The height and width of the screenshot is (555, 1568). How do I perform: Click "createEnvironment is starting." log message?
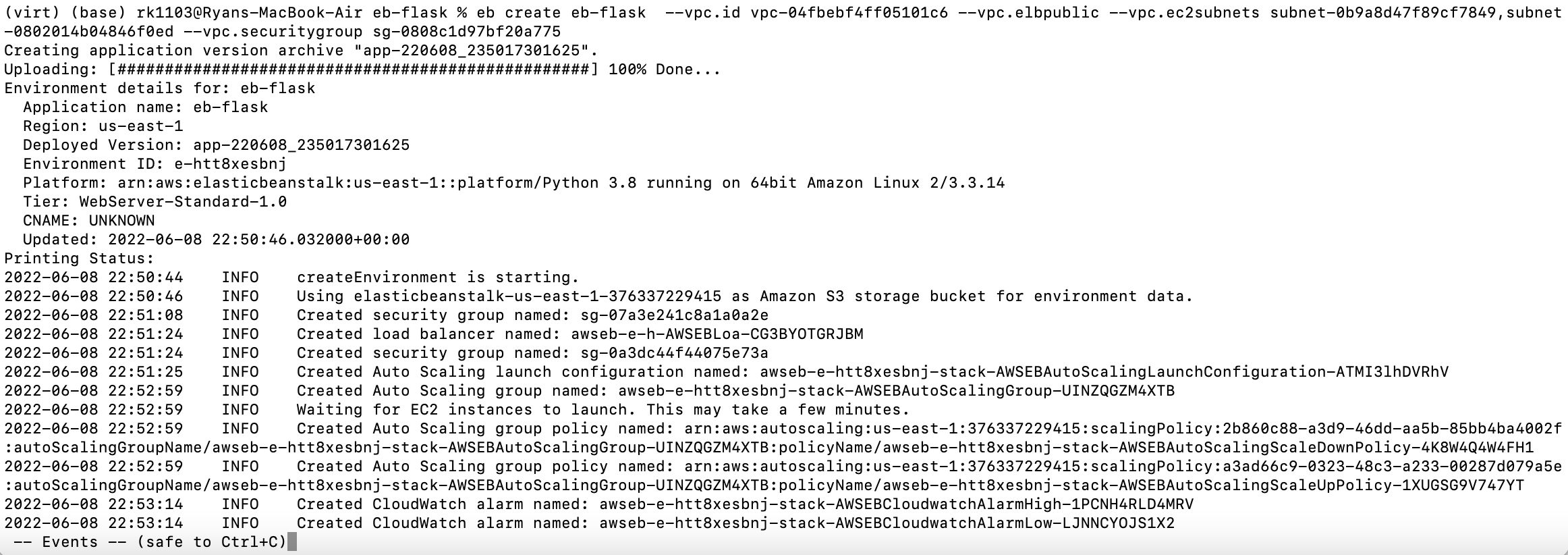coord(437,277)
